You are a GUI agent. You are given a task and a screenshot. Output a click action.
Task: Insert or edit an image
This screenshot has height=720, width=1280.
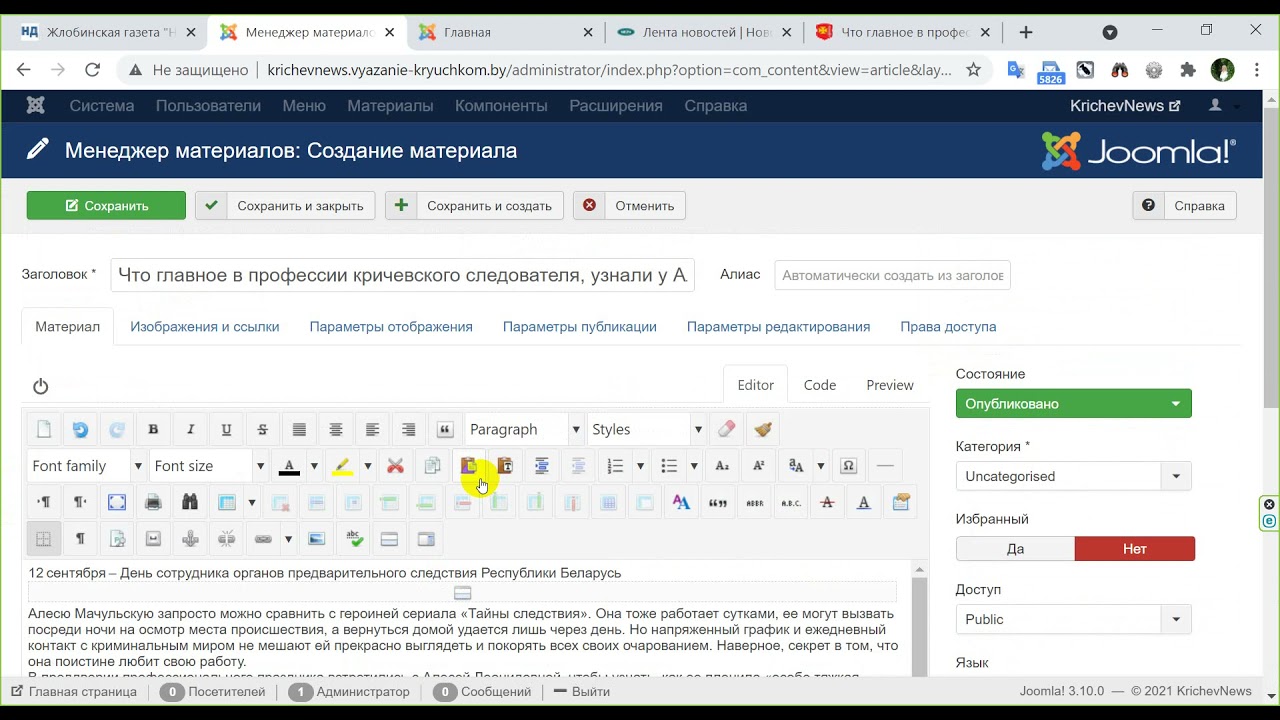click(x=316, y=539)
